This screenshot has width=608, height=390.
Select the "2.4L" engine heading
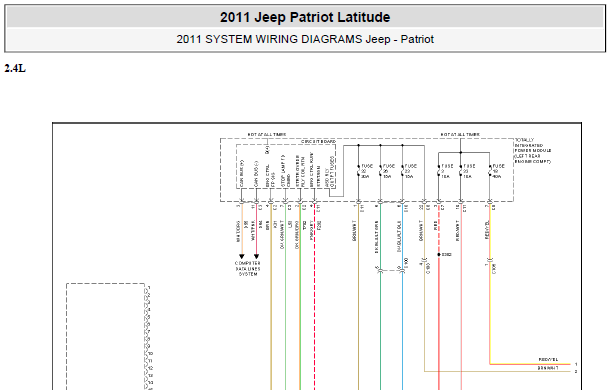[15, 69]
